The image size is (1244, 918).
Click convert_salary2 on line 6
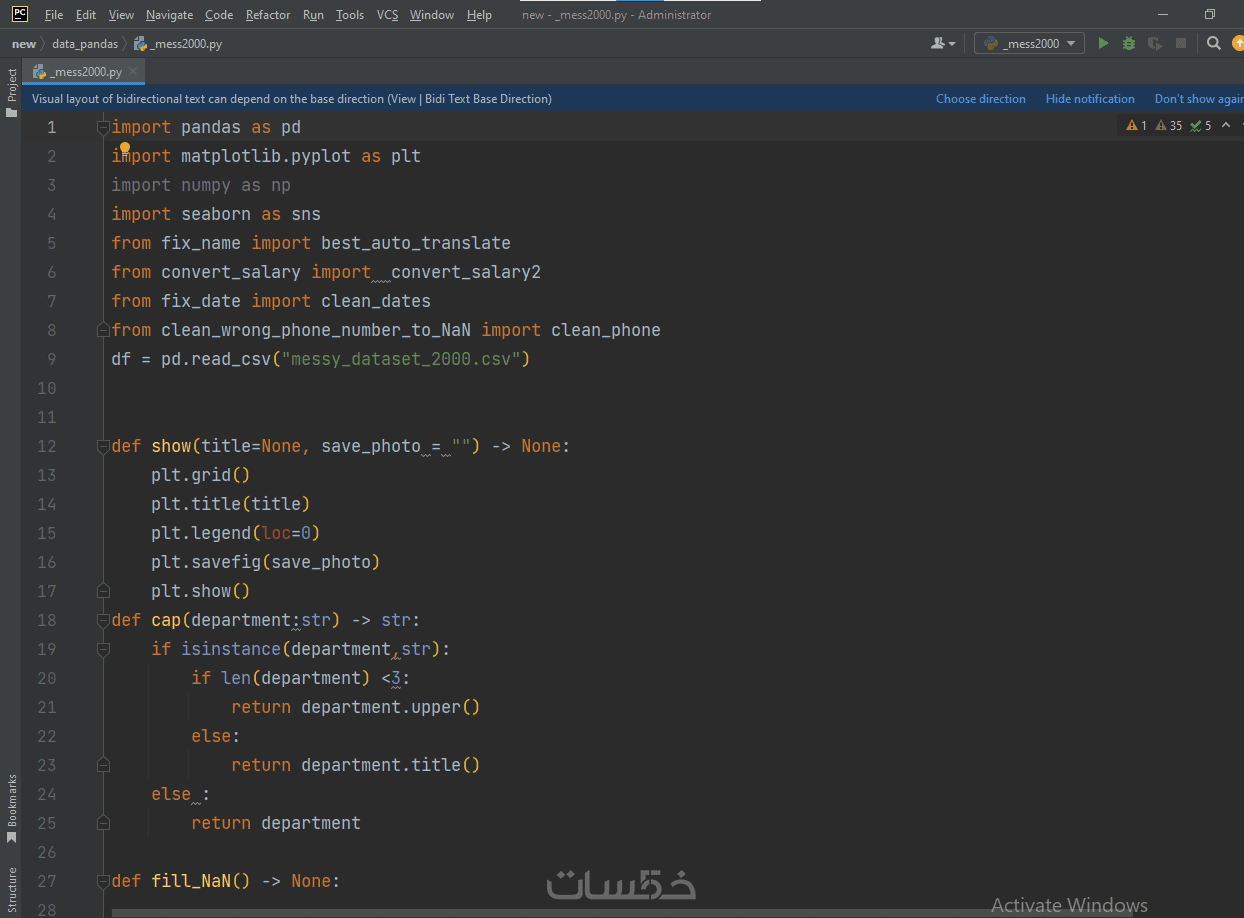point(466,272)
